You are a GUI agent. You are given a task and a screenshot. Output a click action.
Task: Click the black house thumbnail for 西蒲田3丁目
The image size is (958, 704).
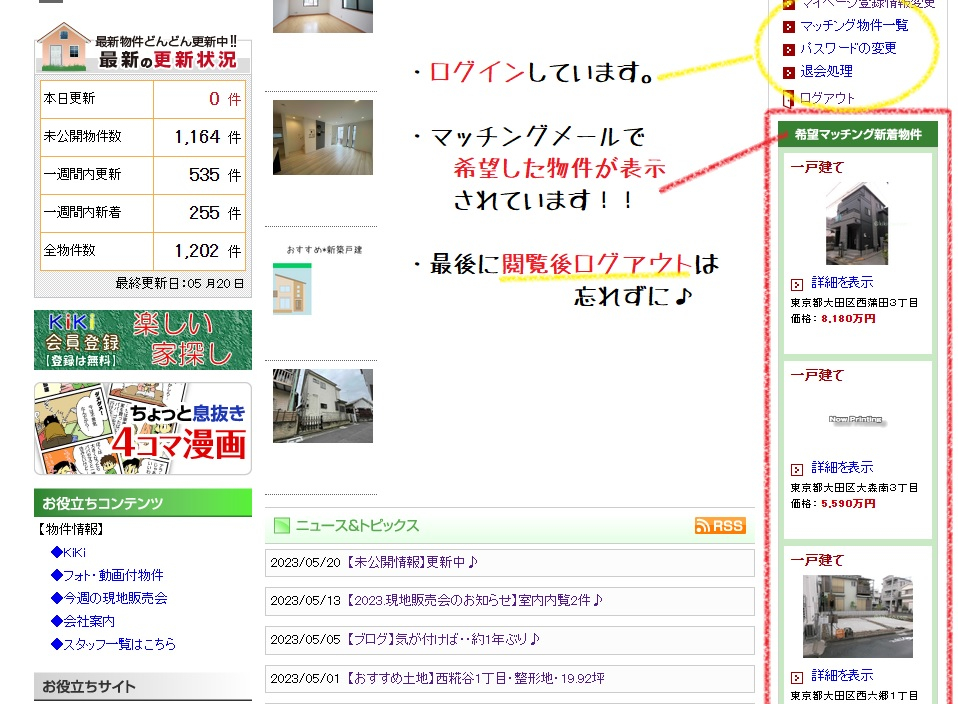click(857, 223)
